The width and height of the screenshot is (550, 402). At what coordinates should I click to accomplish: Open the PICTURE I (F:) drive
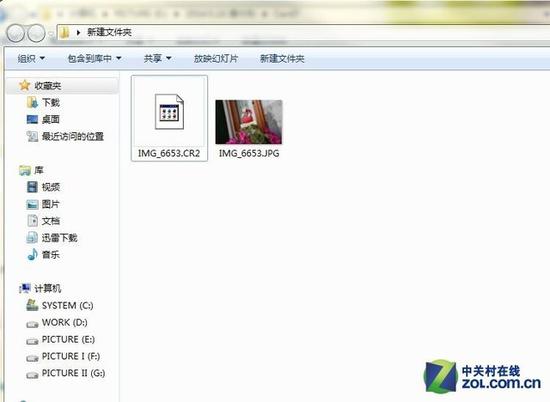pos(71,356)
